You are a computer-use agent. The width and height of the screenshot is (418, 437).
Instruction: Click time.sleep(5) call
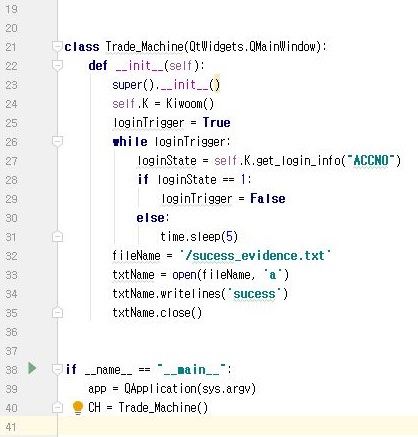point(199,237)
